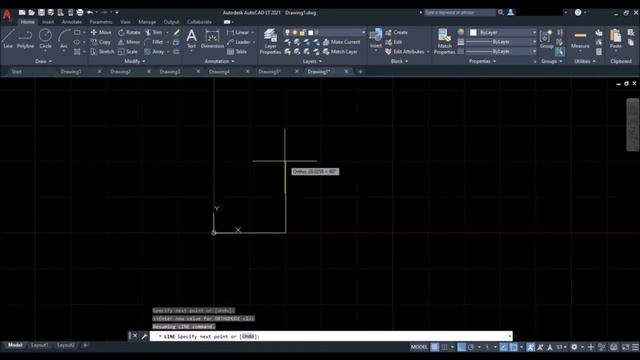Switch to the Insert ribbon tab
640x360 pixels.
pyautogui.click(x=48, y=22)
